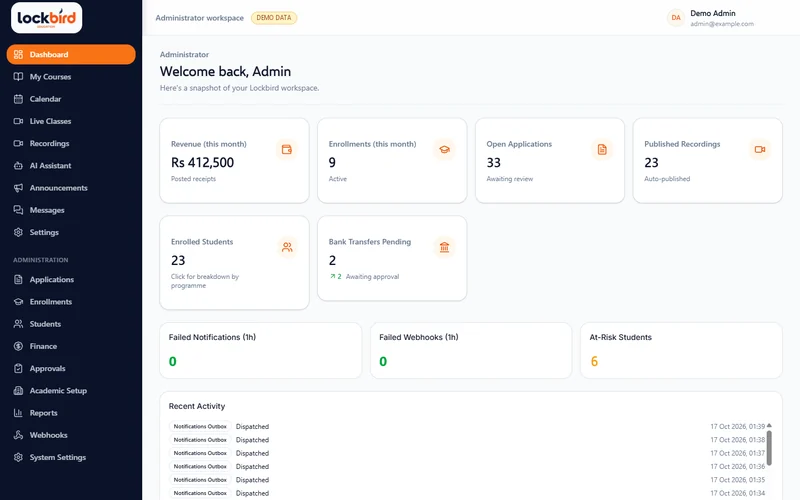Click the Open Applications count 33
The image size is (800, 500).
tap(493, 163)
